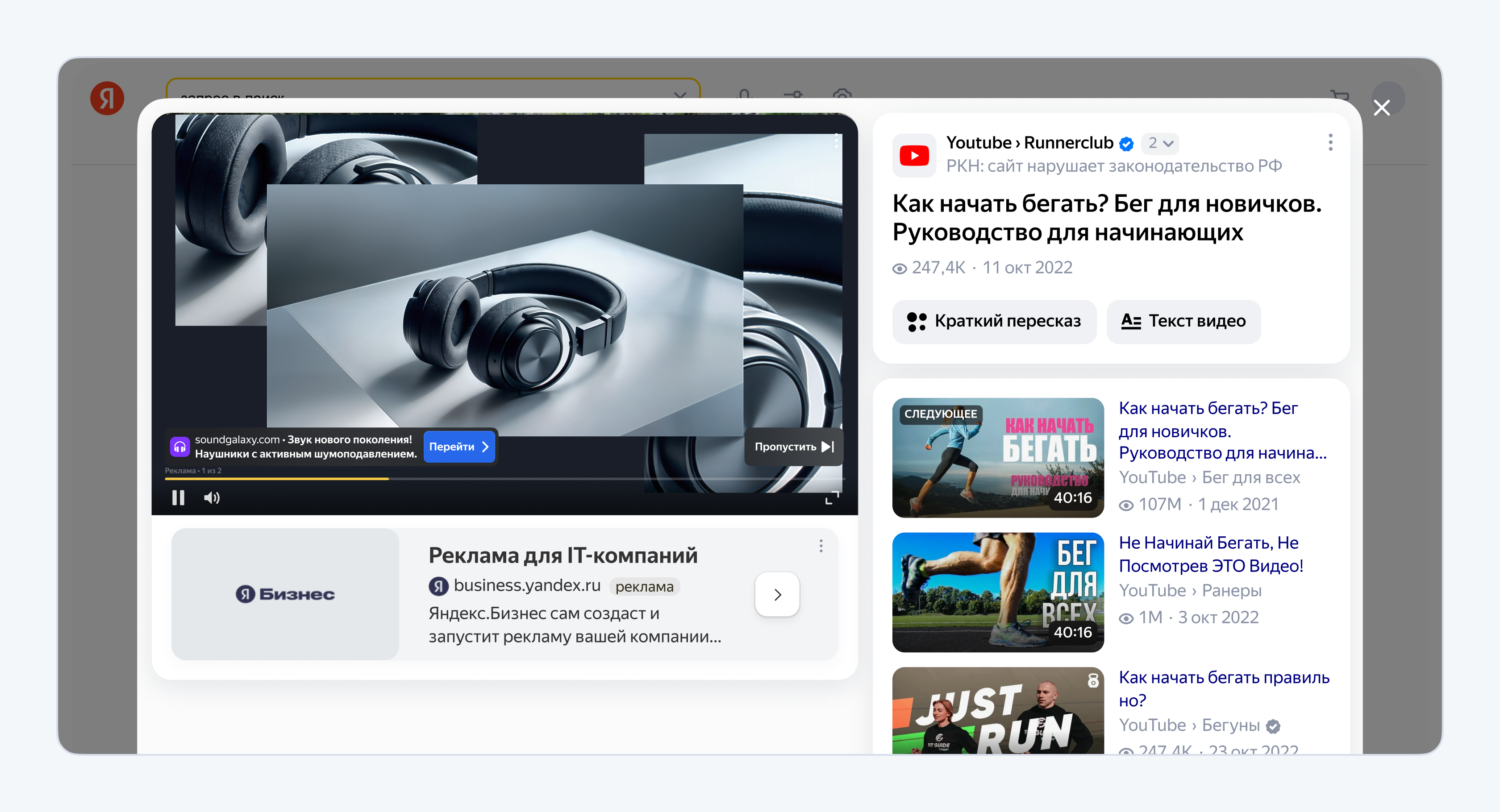Open business.yandex.ru link
This screenshot has width=1500, height=812.
[x=526, y=585]
